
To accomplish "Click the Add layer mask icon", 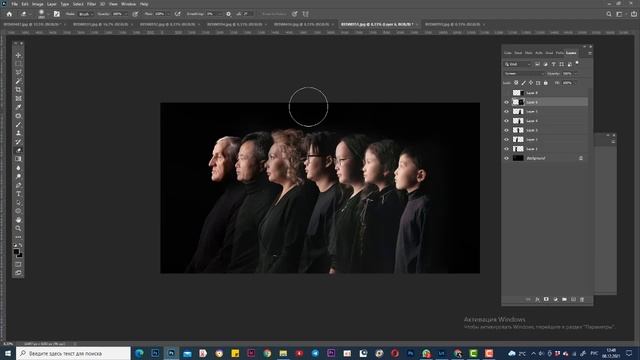I will pyautogui.click(x=546, y=299).
